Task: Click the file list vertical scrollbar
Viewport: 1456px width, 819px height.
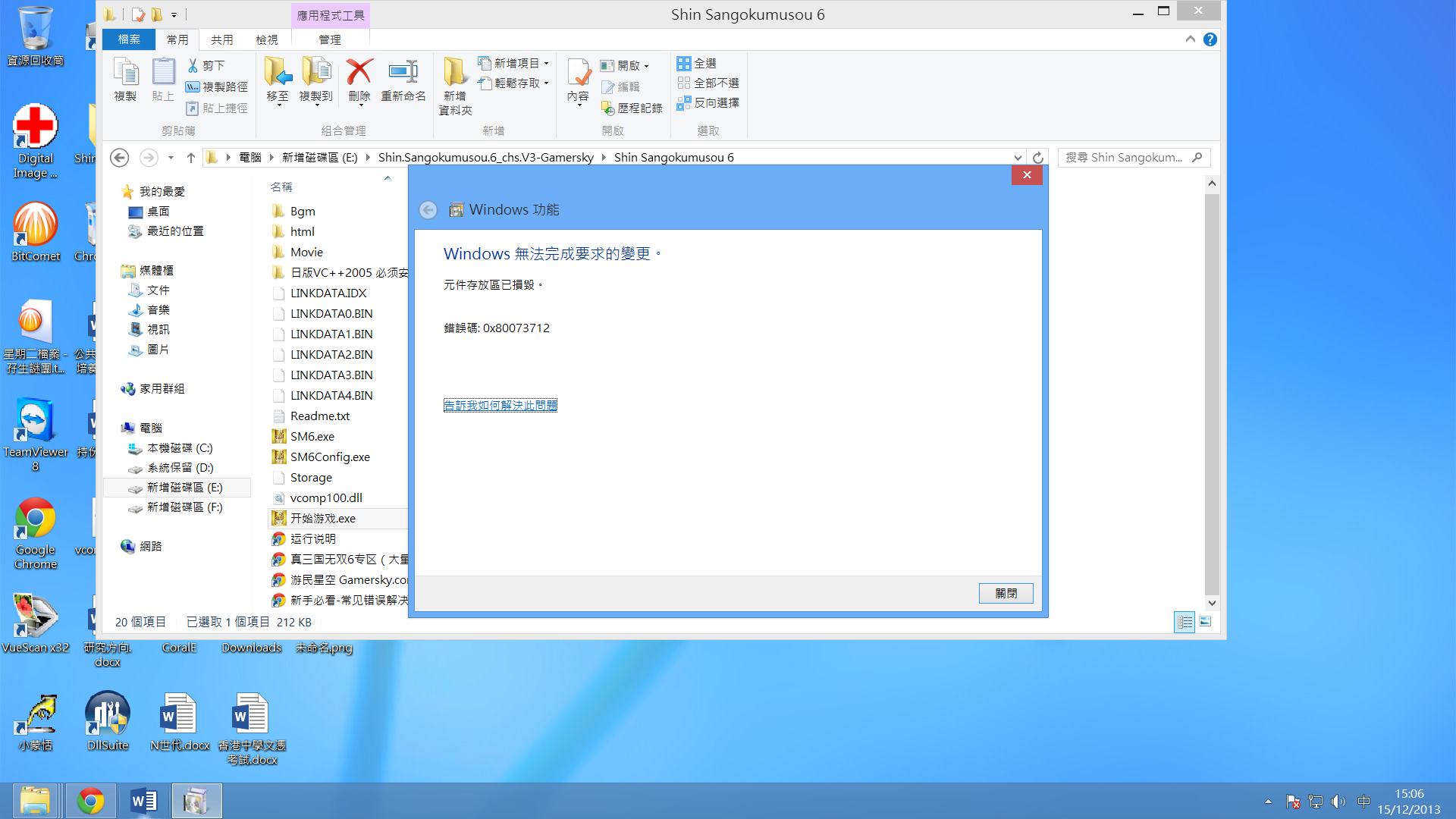Action: coord(1212,394)
